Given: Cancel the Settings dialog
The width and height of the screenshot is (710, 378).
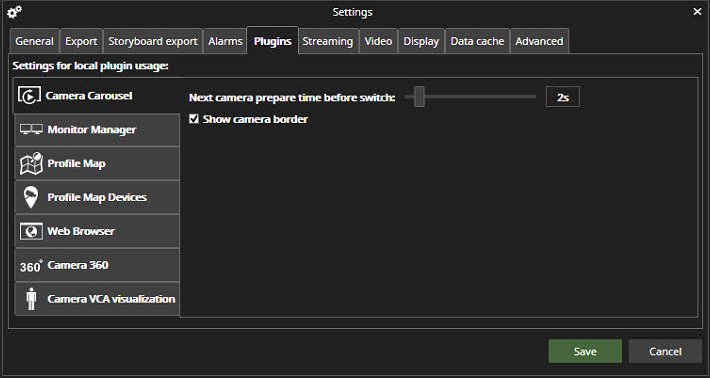Looking at the screenshot, I should (665, 351).
